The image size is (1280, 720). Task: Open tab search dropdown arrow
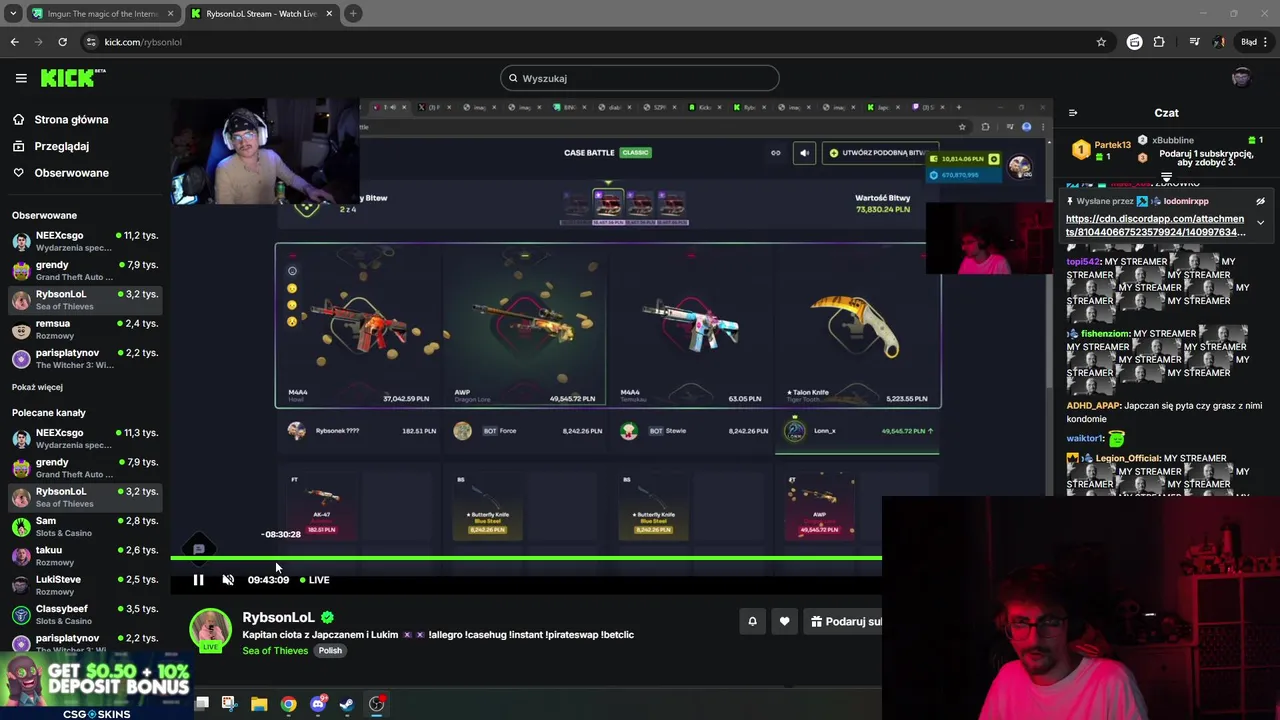[x=13, y=14]
